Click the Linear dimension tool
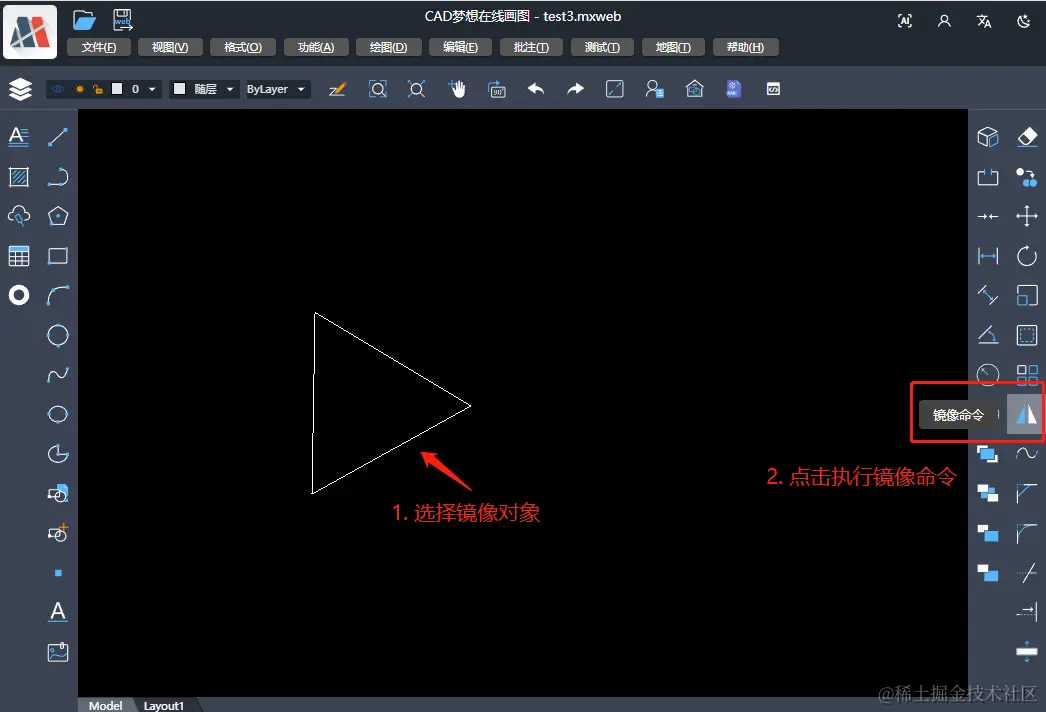This screenshot has height=712, width=1046. (988, 256)
